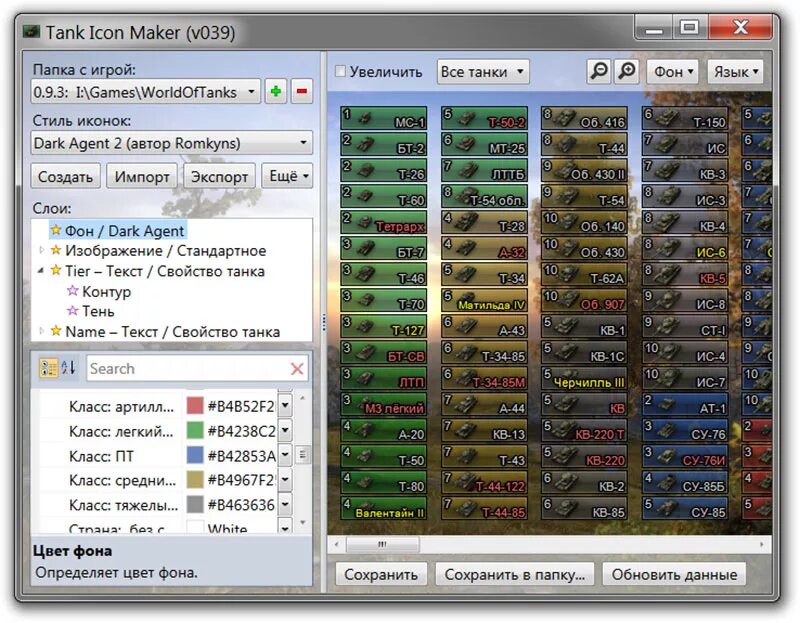Add game folder with green plus button

pyautogui.click(x=276, y=92)
